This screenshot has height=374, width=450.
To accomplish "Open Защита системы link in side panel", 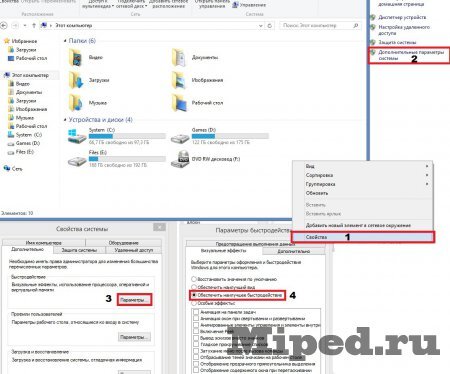I will [397, 42].
